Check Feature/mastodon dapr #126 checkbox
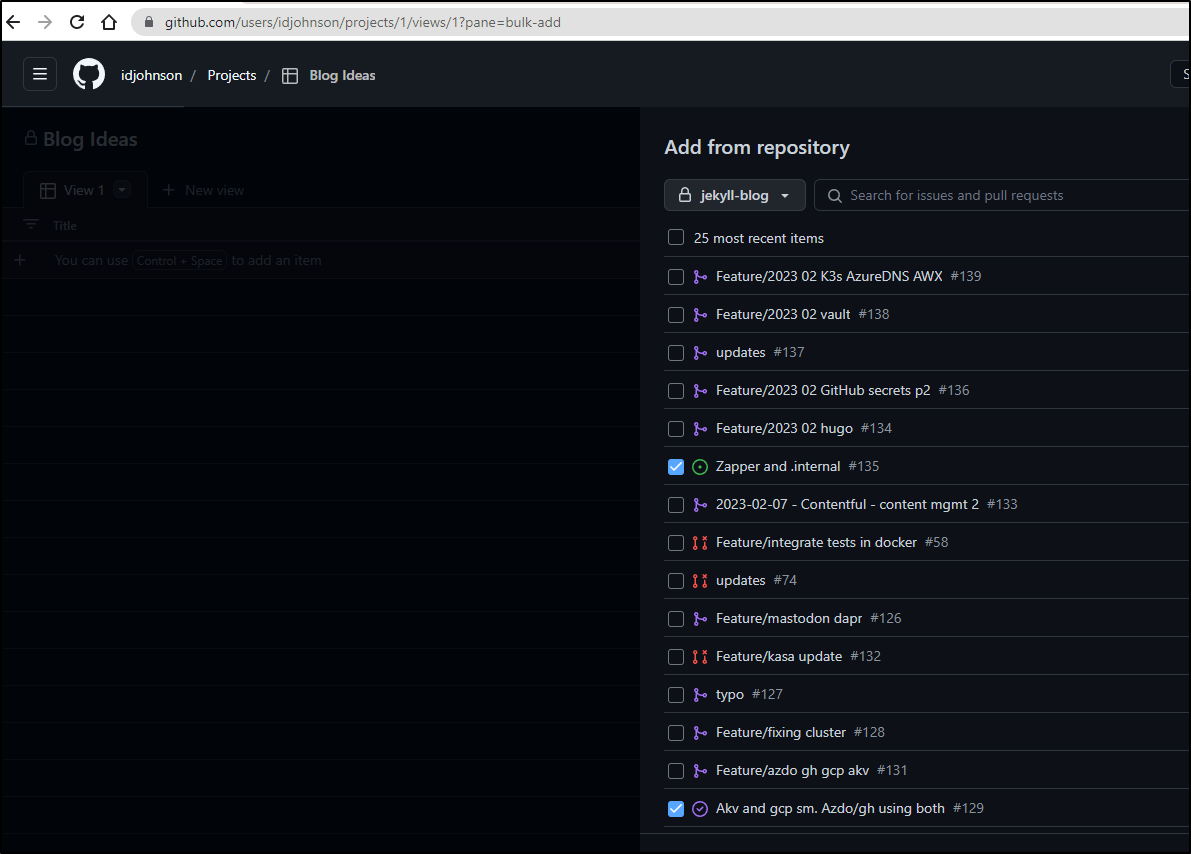Screen dimensions: 1191x854 (676, 618)
